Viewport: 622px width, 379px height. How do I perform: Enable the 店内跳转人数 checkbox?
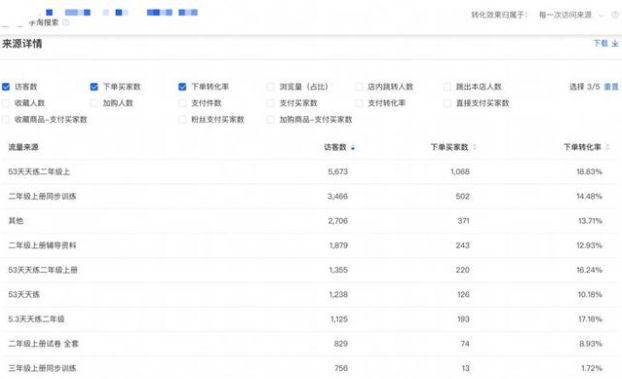point(359,87)
